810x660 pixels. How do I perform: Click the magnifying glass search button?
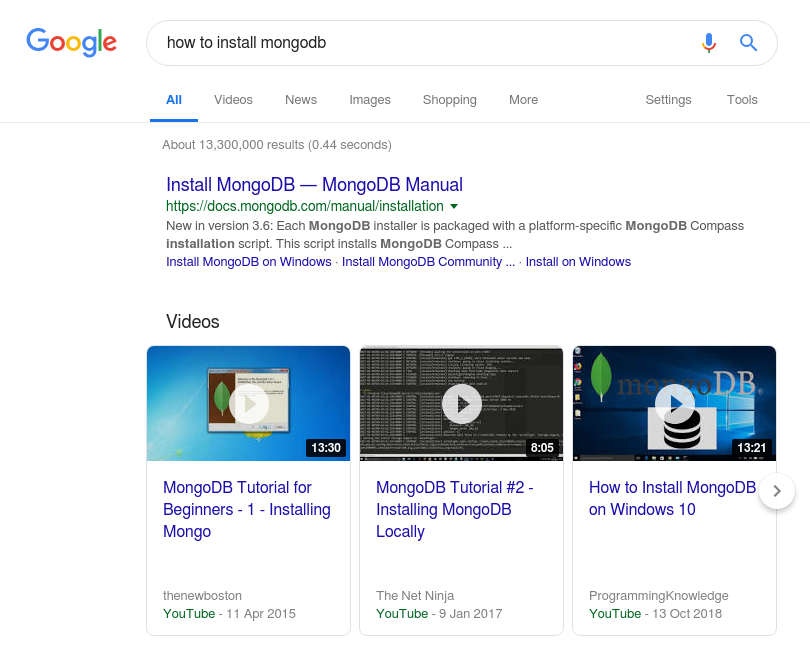pyautogui.click(x=748, y=42)
